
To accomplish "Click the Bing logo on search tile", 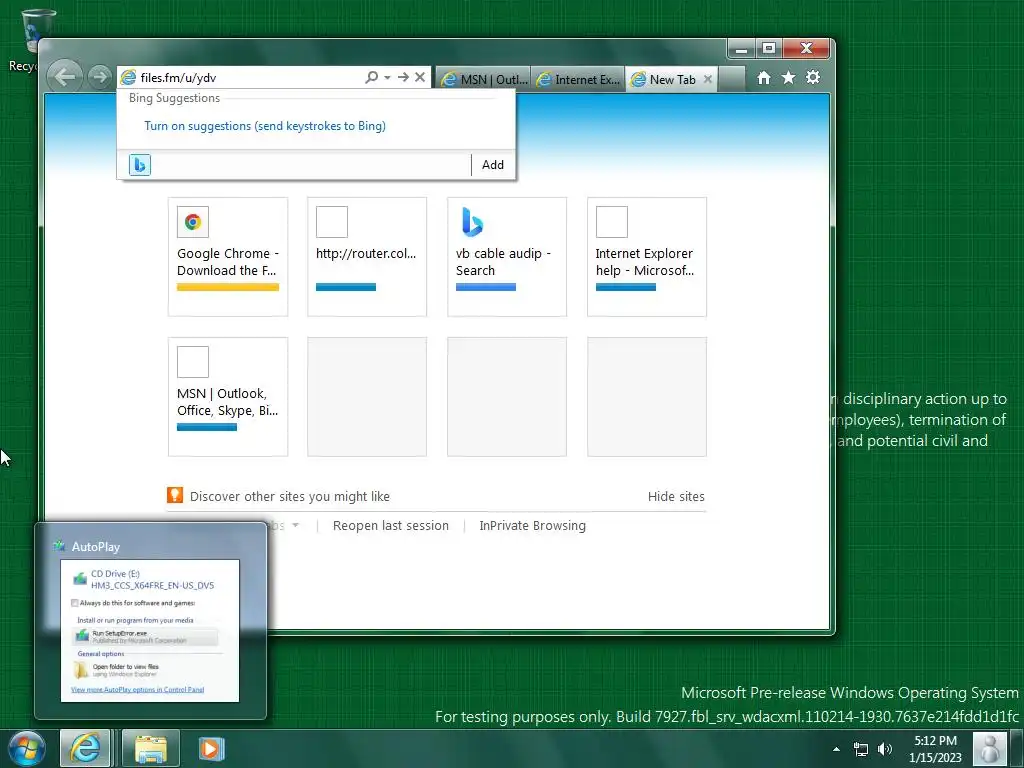I will pos(472,222).
